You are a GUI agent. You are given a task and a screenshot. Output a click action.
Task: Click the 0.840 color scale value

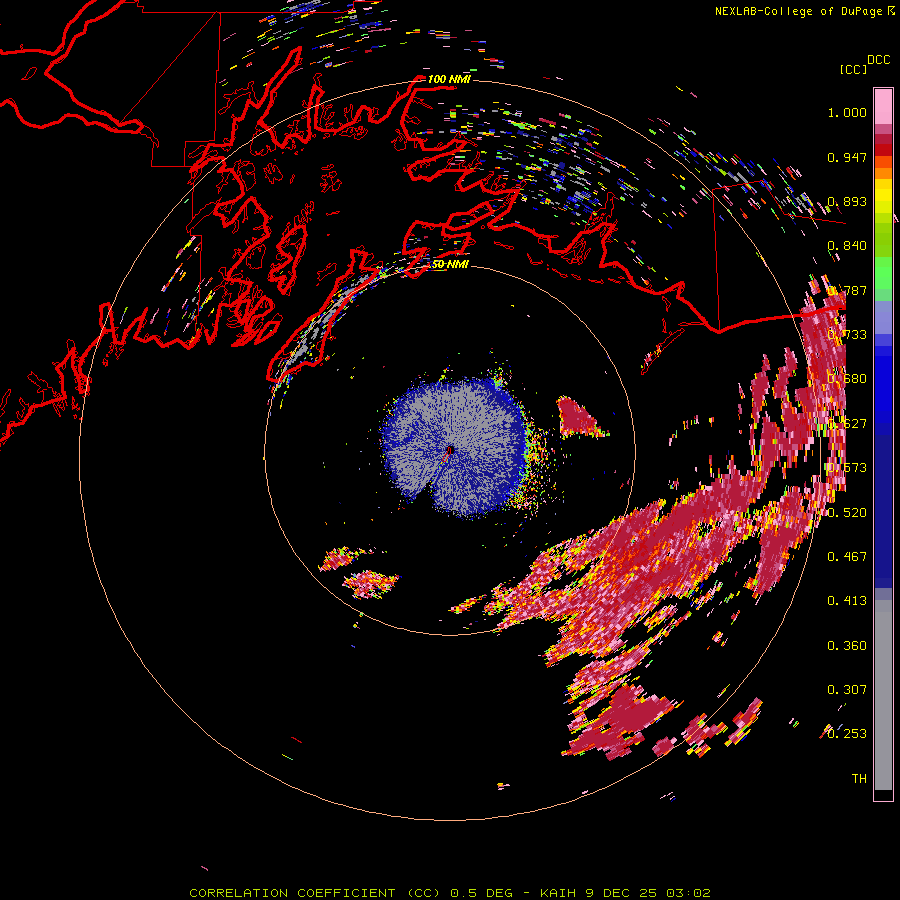coord(847,246)
